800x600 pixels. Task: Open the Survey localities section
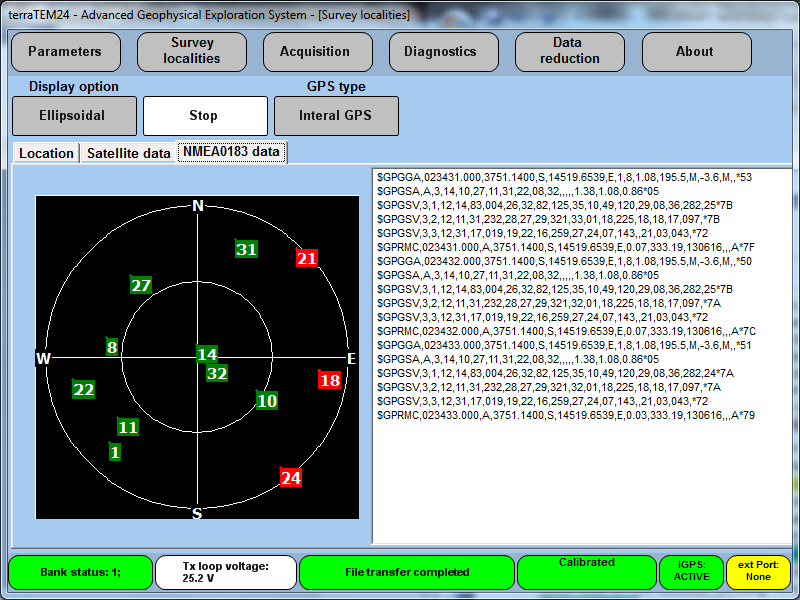pos(192,52)
